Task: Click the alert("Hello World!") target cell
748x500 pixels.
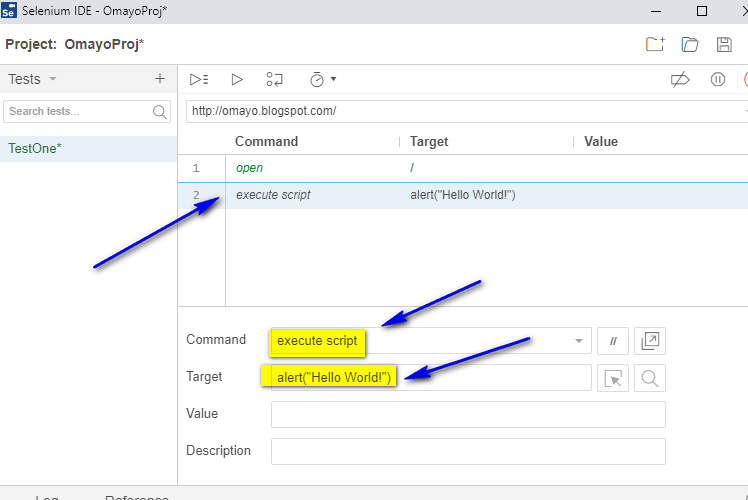Action: click(x=463, y=195)
